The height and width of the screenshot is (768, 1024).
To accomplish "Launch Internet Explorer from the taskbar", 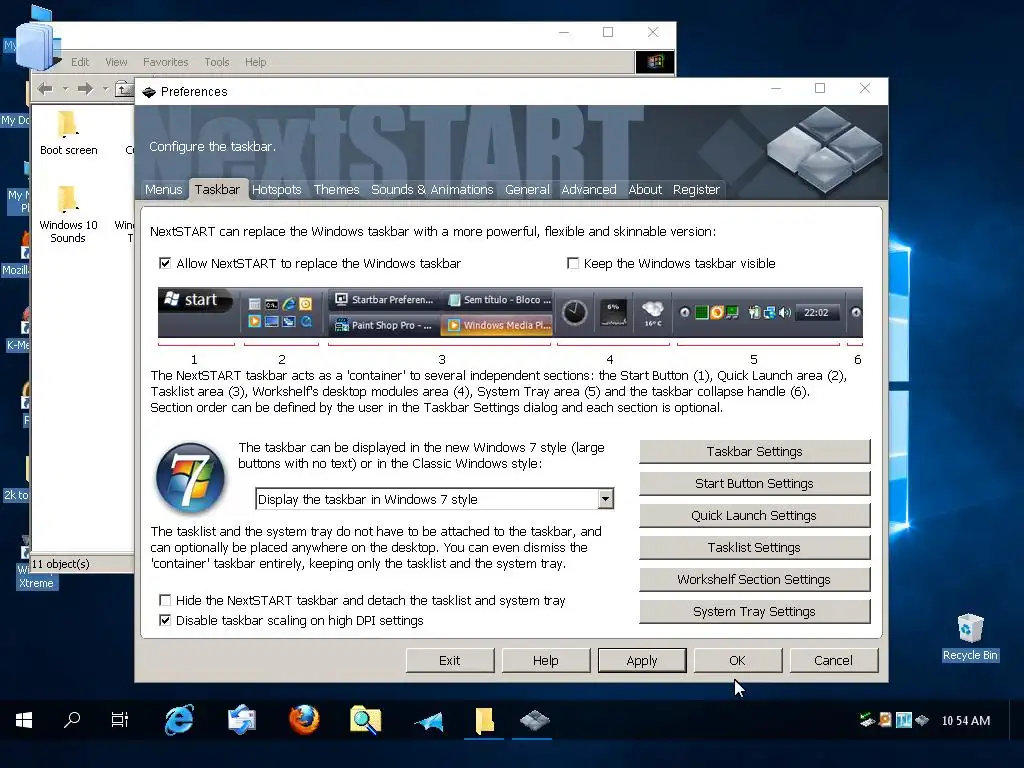I will 179,720.
